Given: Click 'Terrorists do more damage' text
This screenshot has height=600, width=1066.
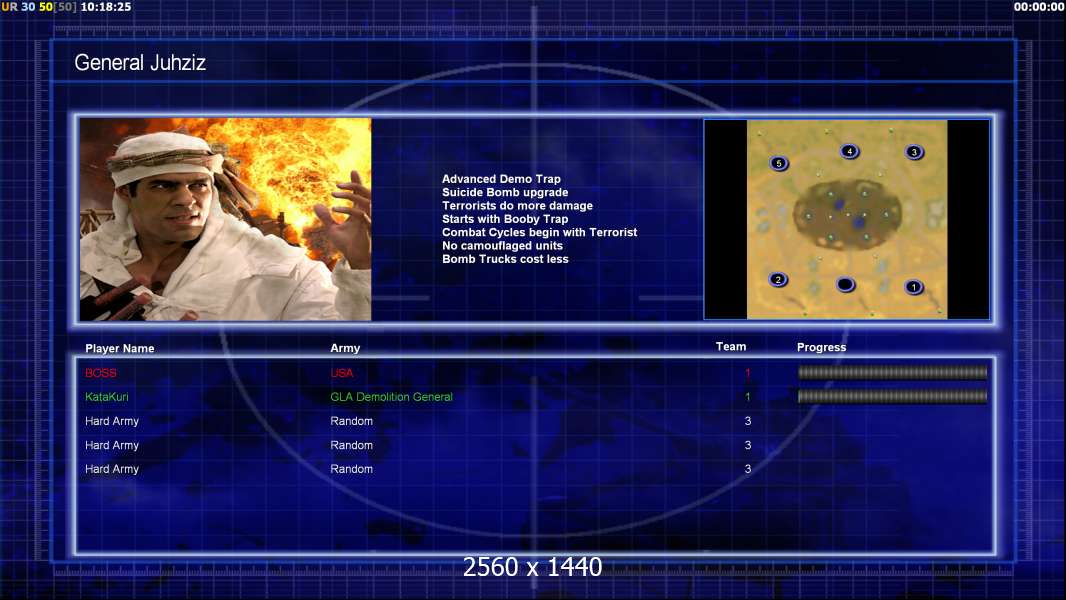Looking at the screenshot, I should 517,205.
